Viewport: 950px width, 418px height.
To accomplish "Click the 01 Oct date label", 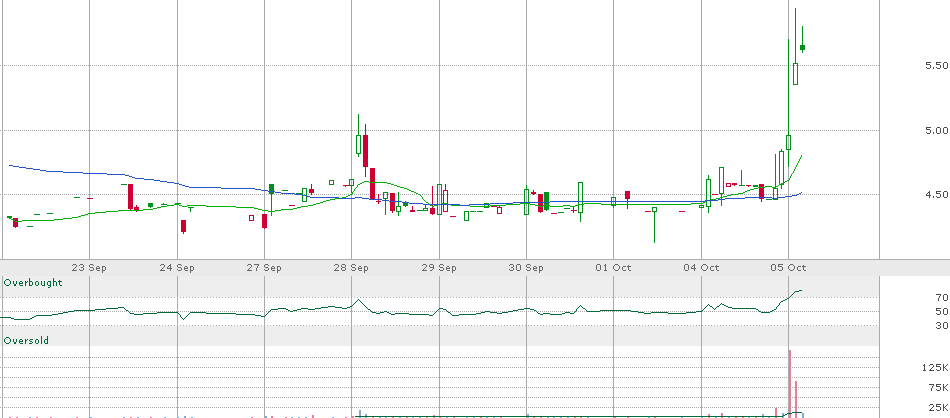I will click(614, 268).
